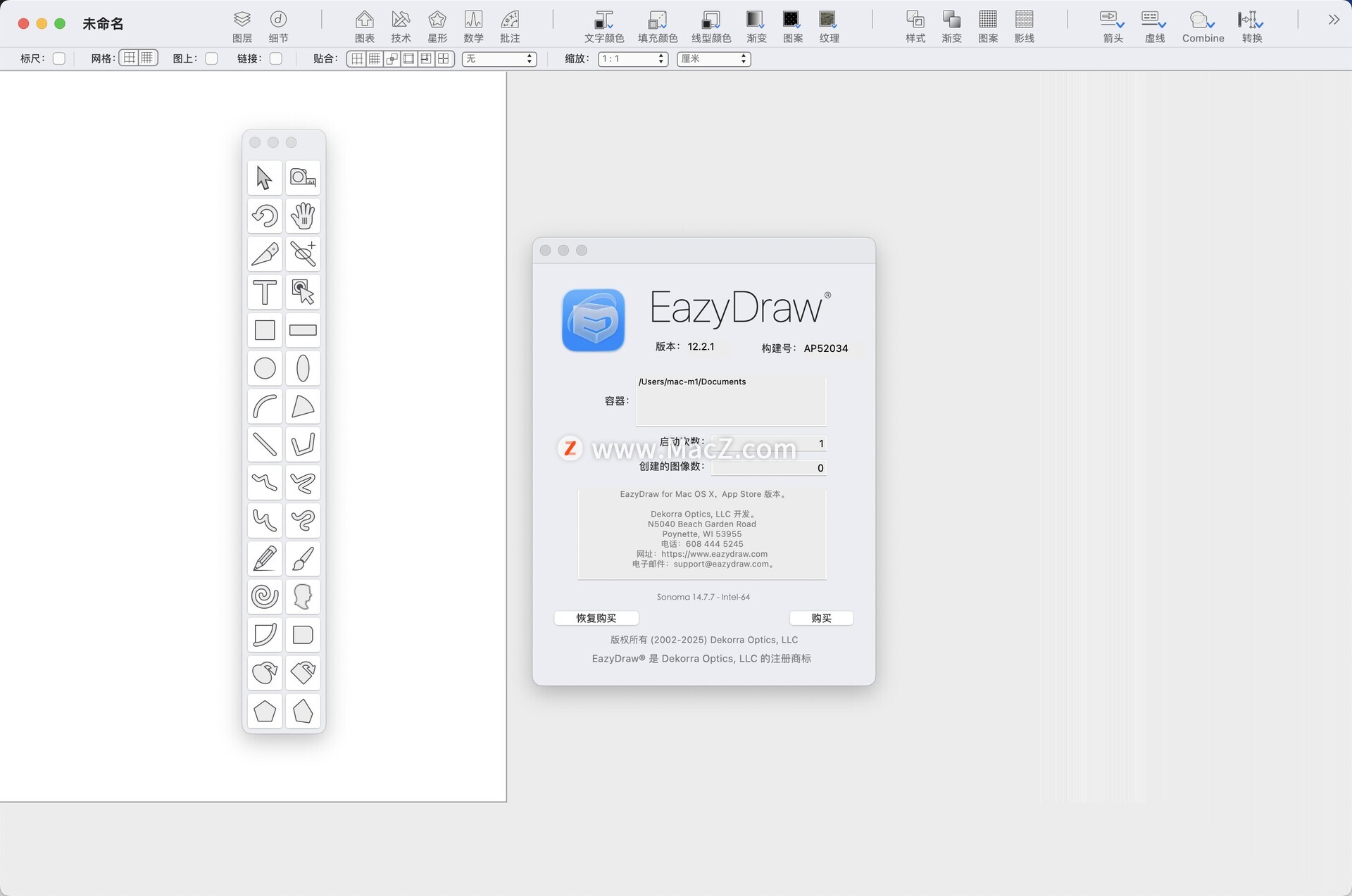Open the 无 snap options dropdown
1352x896 pixels.
[499, 59]
